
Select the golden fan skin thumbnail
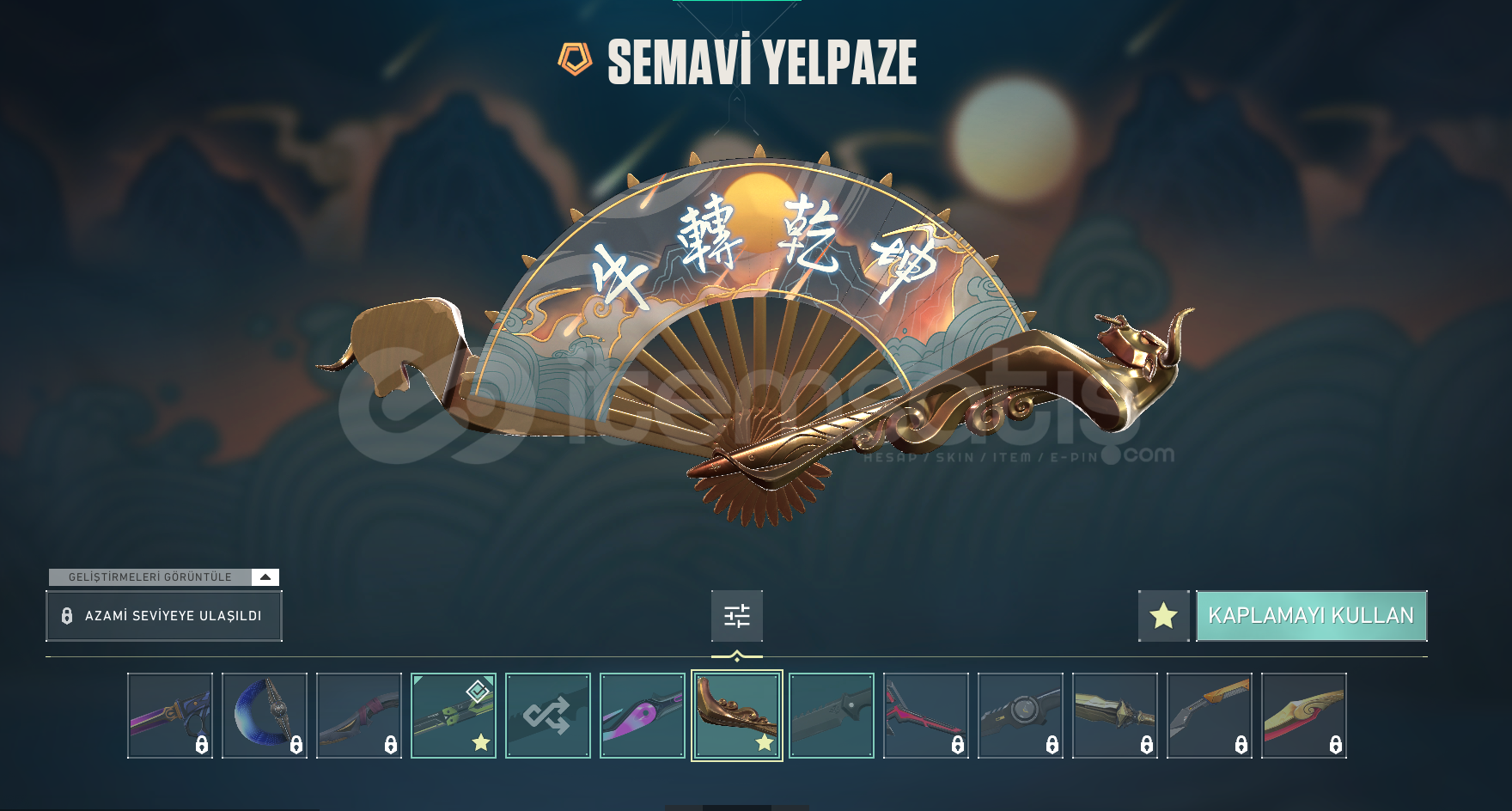tap(737, 716)
